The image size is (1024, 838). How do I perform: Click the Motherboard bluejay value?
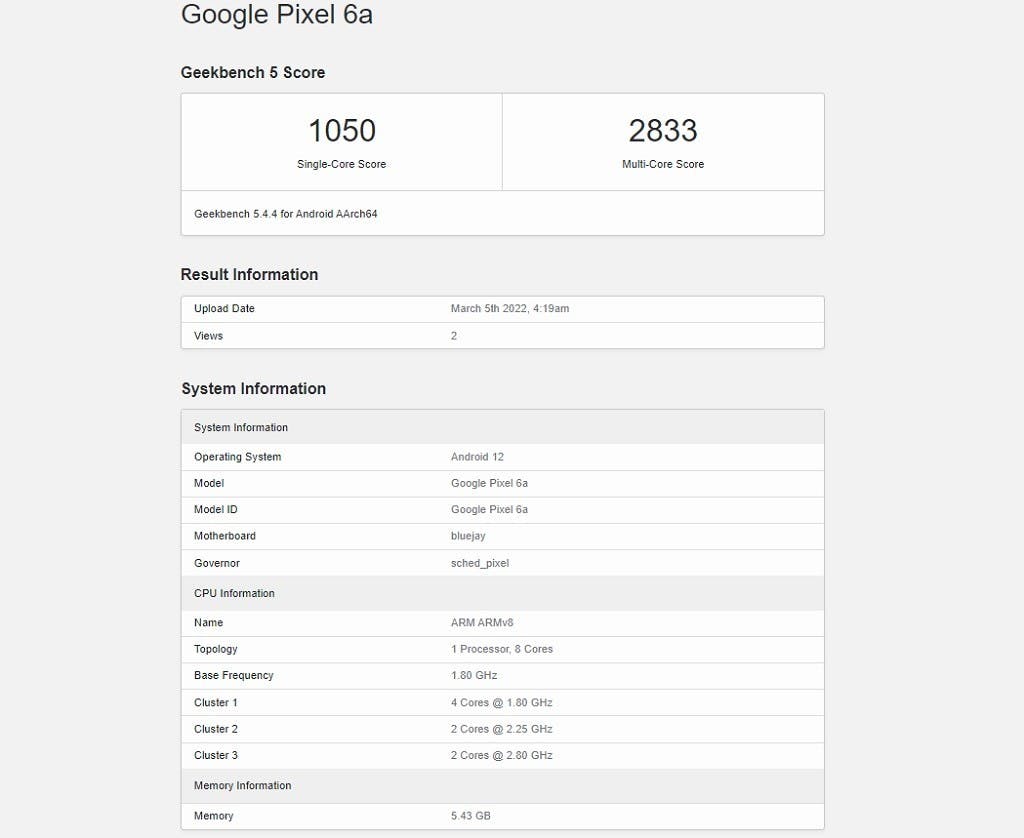469,536
